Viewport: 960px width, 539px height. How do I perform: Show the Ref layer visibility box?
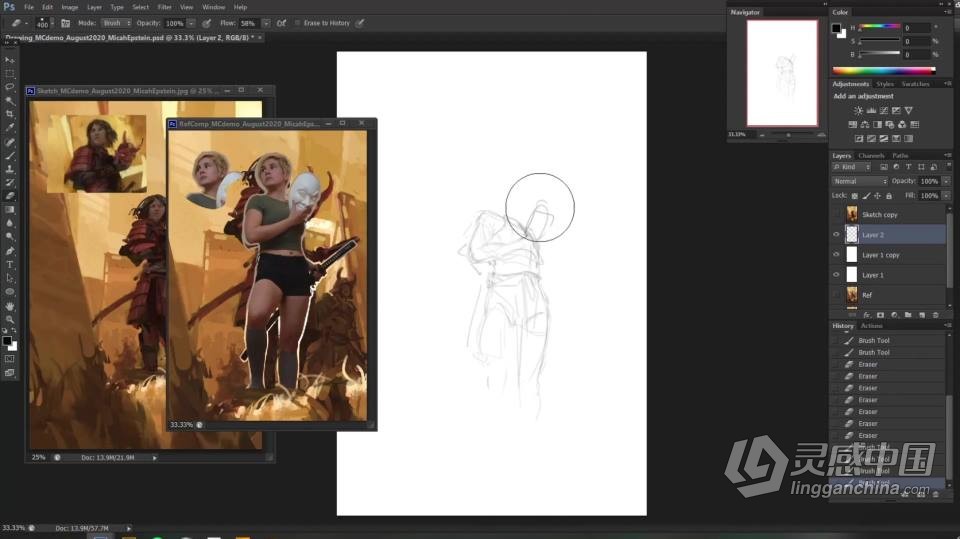click(836, 295)
